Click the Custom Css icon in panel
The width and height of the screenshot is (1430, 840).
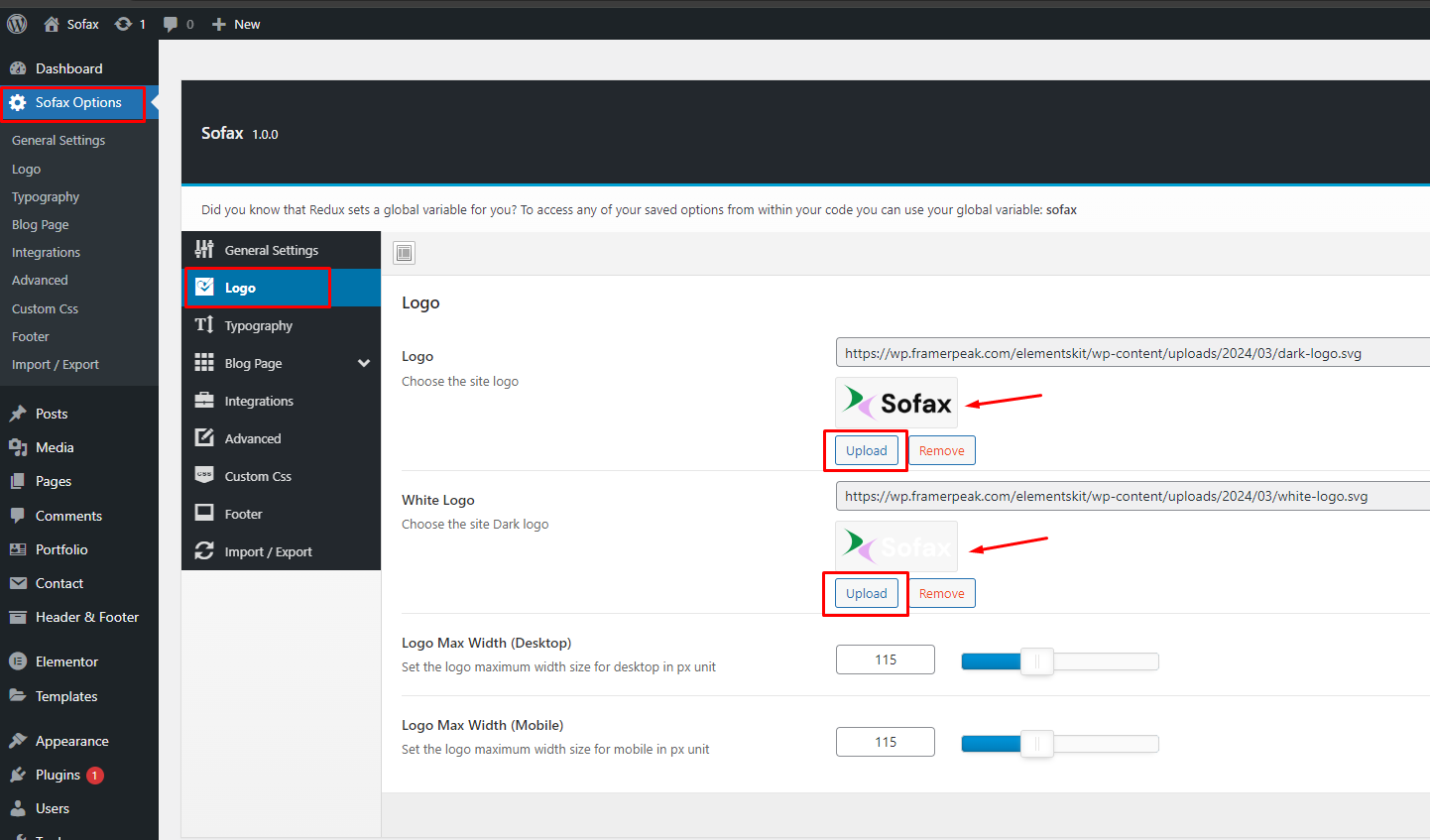pos(204,476)
